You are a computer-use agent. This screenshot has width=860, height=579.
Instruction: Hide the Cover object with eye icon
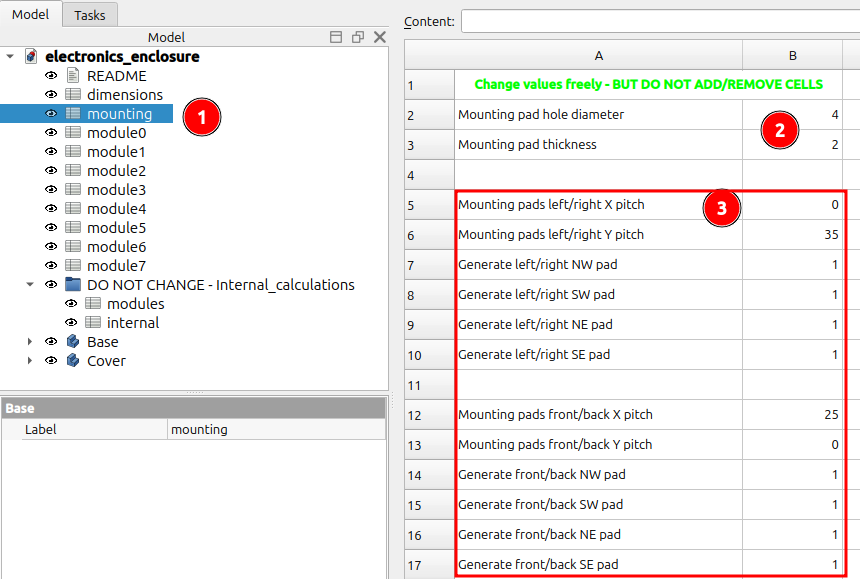click(51, 360)
